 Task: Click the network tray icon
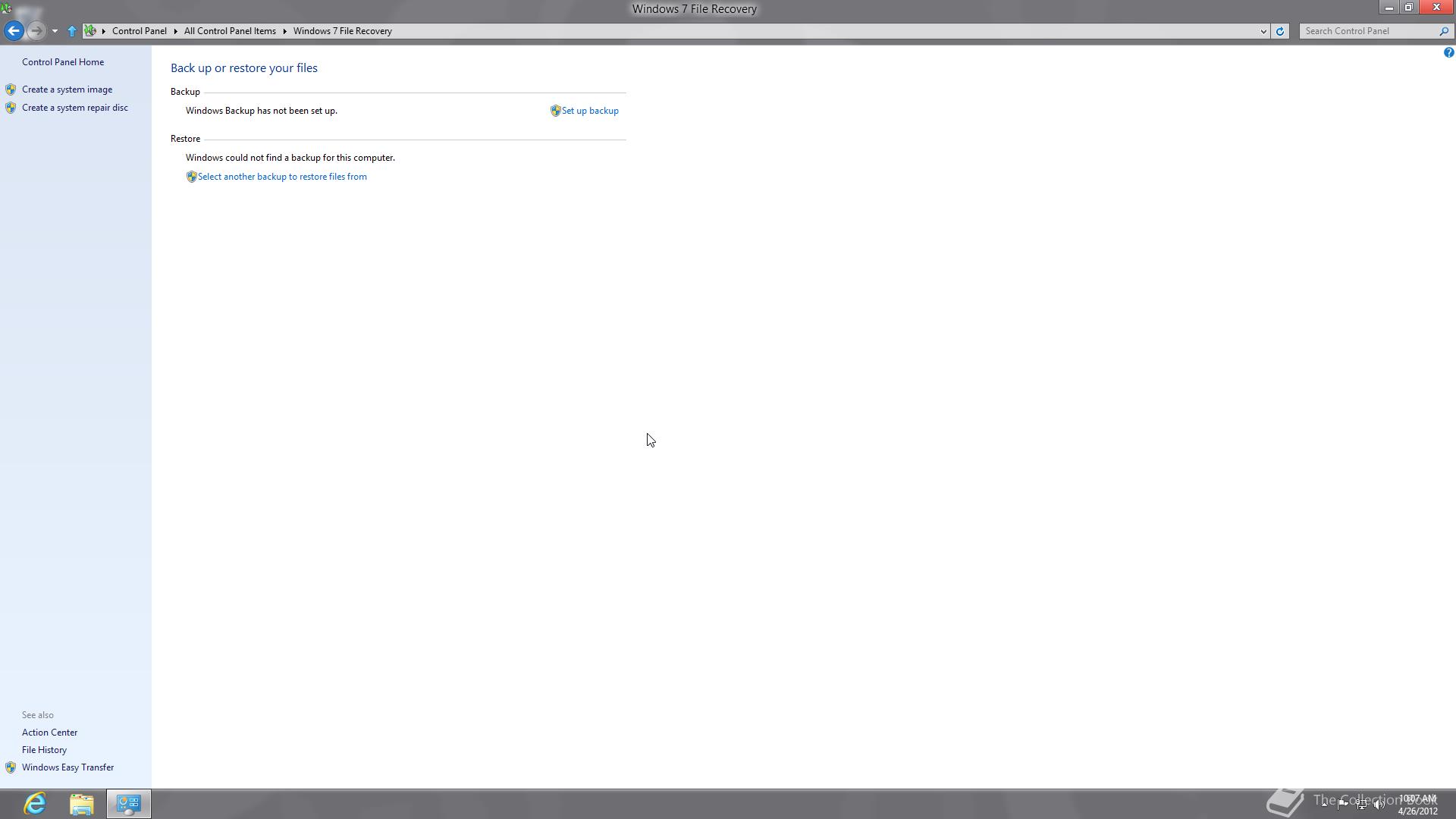[1361, 804]
